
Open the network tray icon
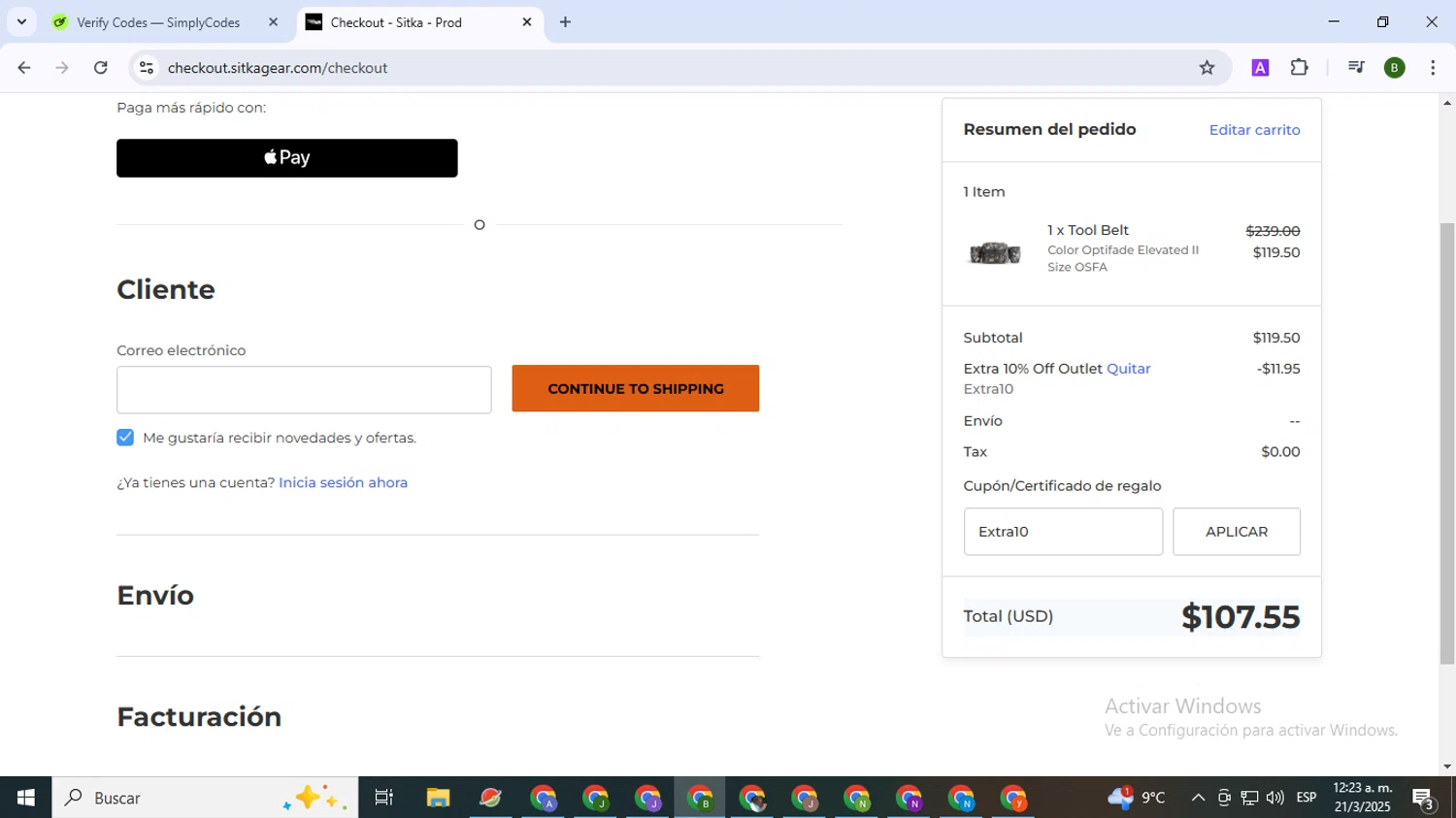(x=1249, y=798)
